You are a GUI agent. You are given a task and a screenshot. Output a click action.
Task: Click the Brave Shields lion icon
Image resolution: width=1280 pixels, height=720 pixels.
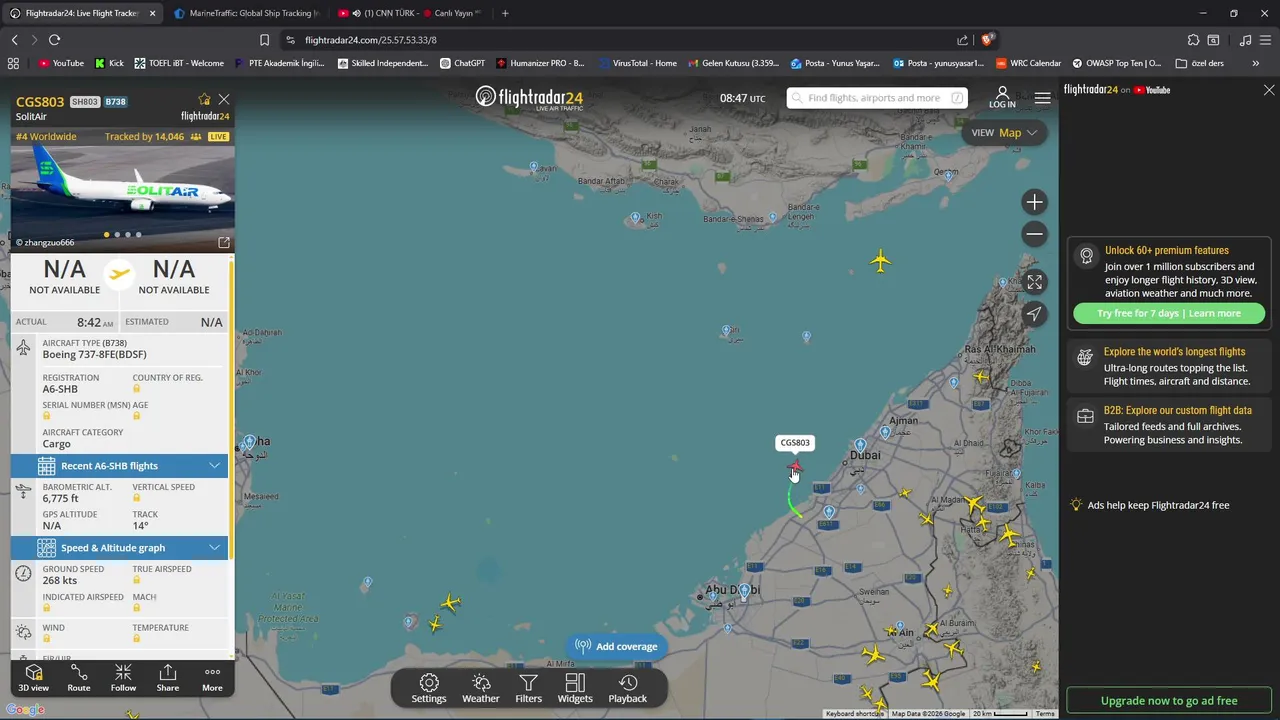[986, 40]
